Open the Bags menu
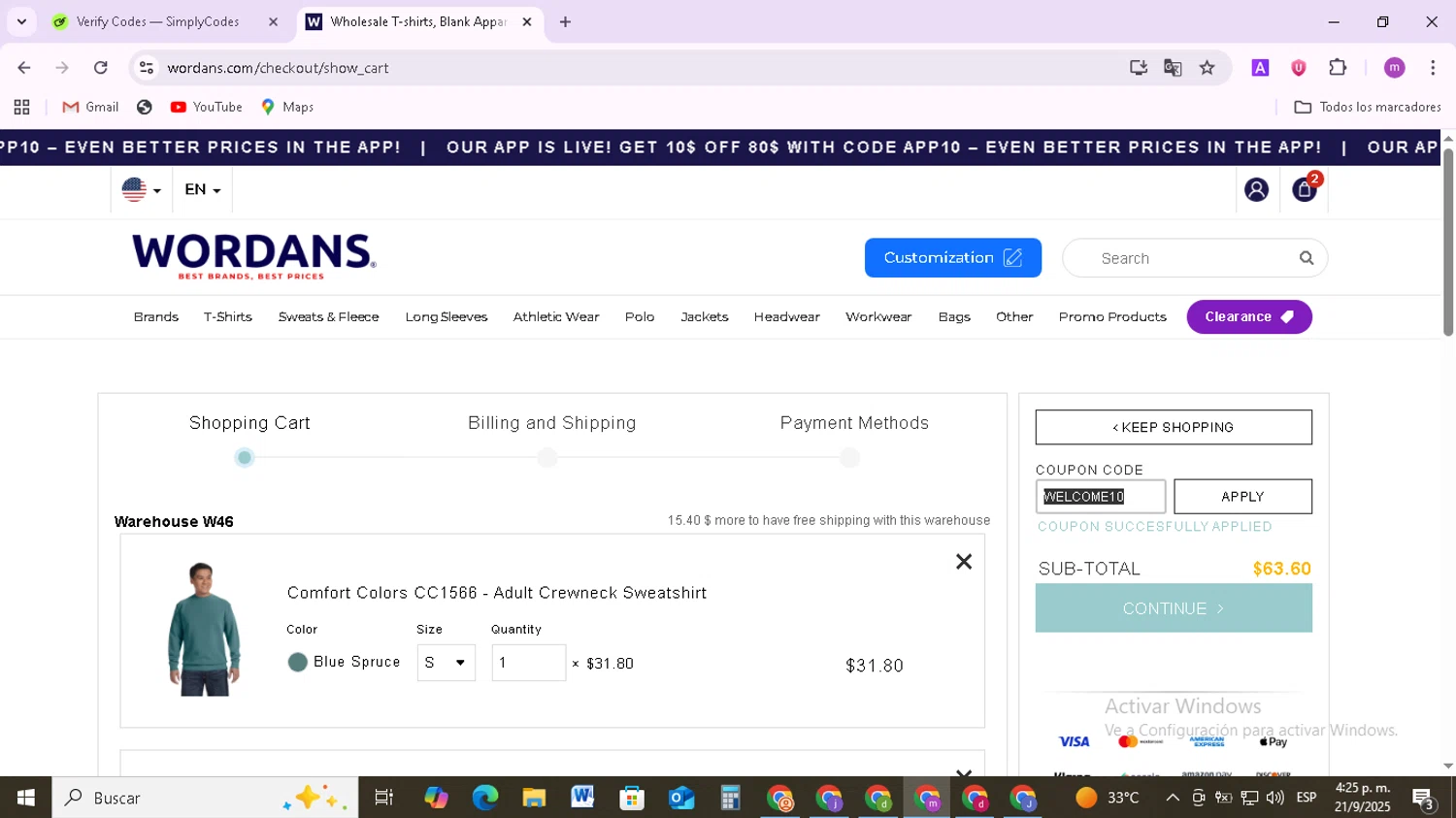This screenshot has height=818, width=1456. tap(954, 317)
